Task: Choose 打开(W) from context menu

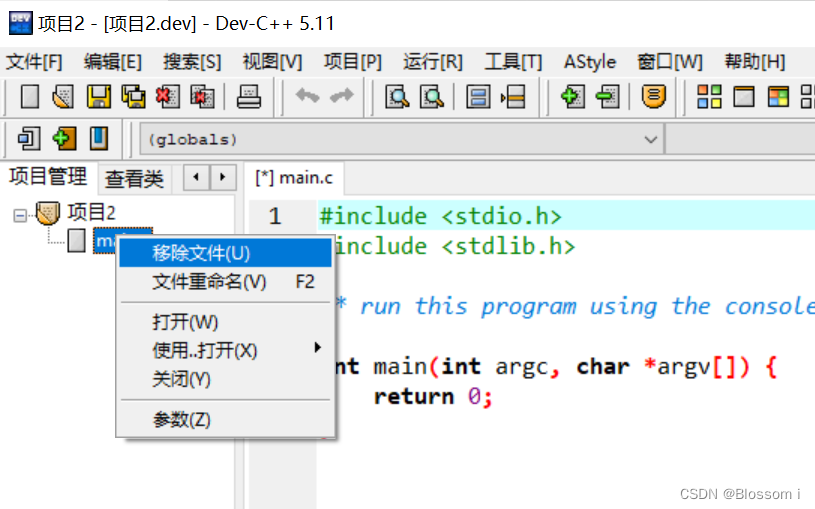Action: click(225, 322)
